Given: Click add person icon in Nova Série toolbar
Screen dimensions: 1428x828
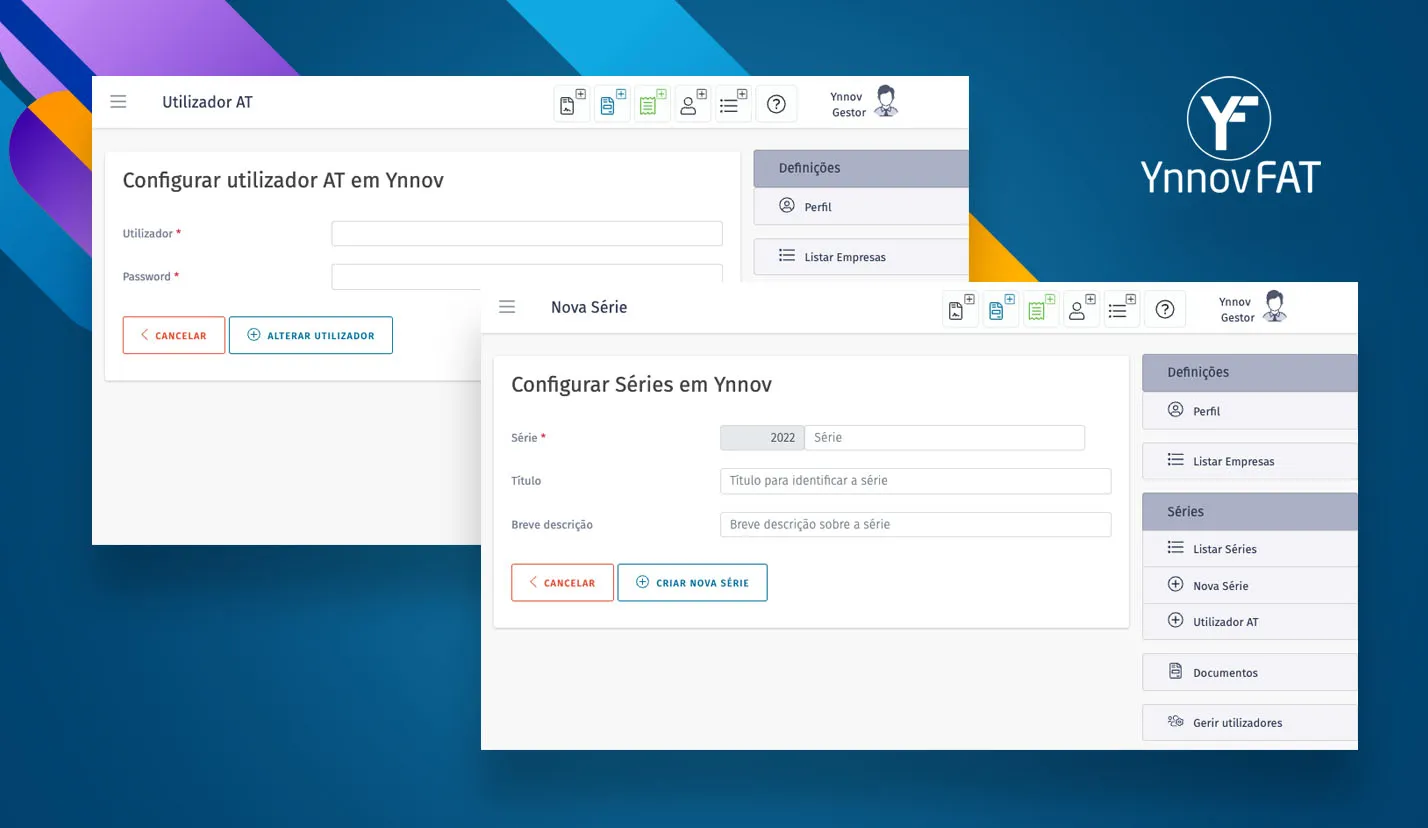Looking at the screenshot, I should click(1081, 309).
